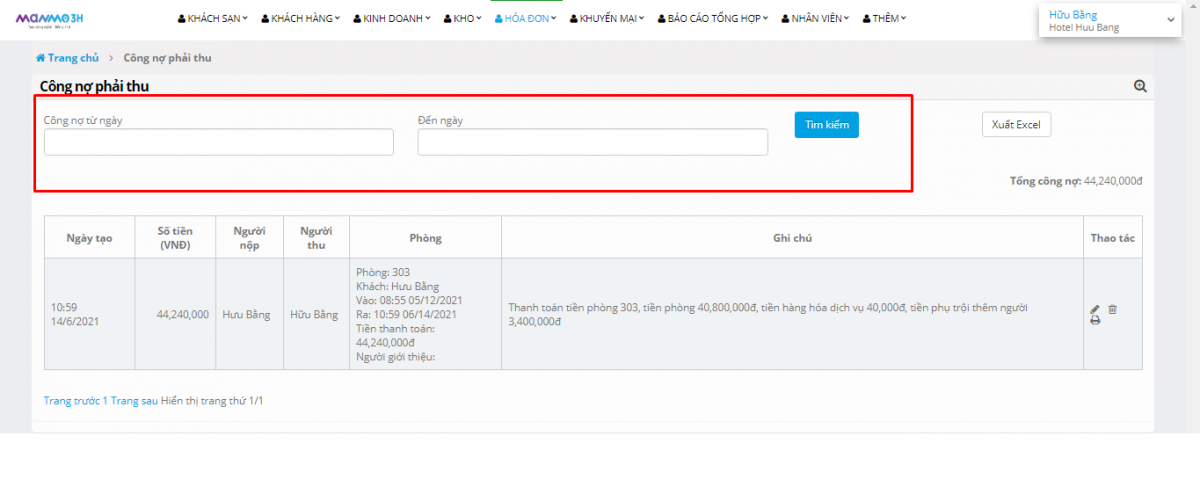
Task: Expand the KHÁCH HÀNG menu
Action: click(x=300, y=18)
